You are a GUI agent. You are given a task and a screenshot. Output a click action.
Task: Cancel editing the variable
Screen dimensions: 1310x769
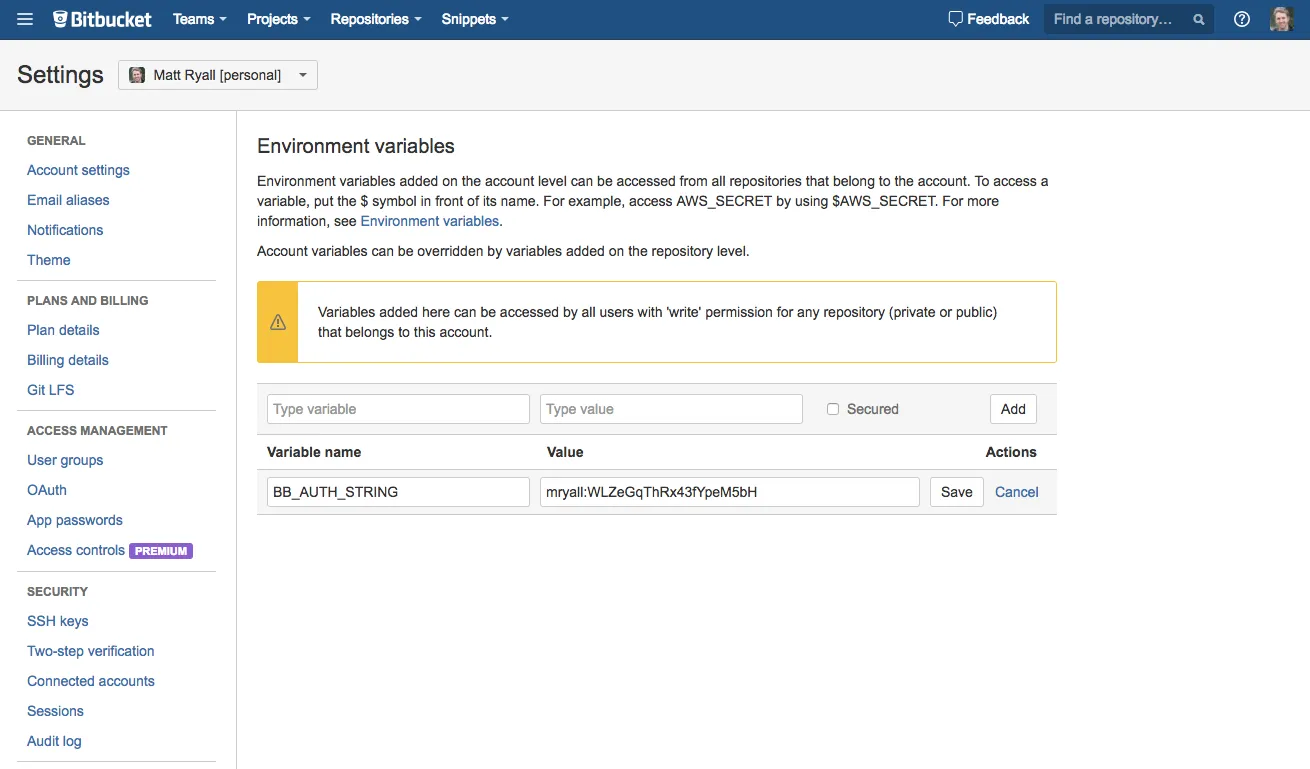1017,492
